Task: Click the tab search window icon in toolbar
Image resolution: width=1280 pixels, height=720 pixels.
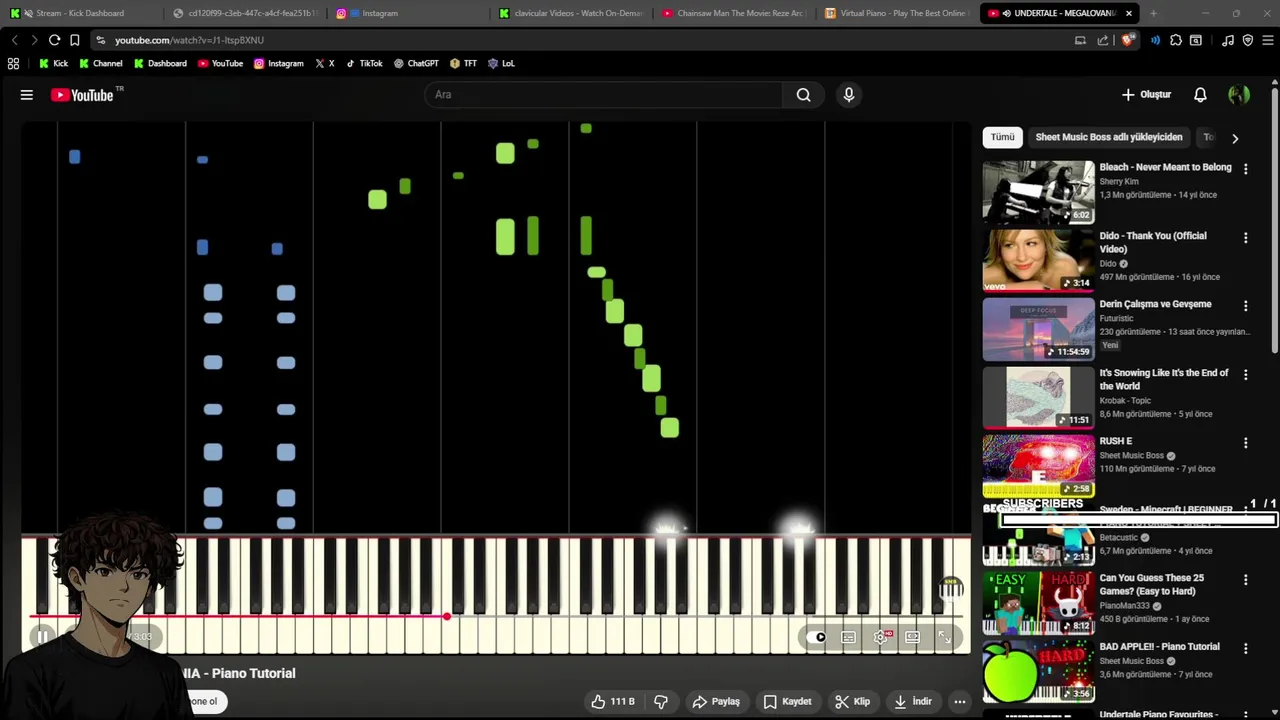Action: [1196, 40]
